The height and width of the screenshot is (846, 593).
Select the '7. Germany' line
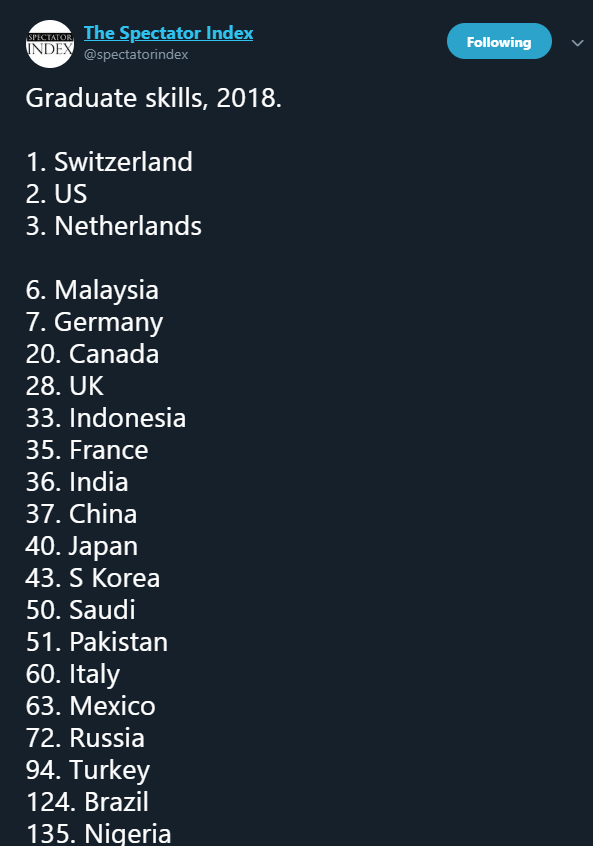coord(94,322)
